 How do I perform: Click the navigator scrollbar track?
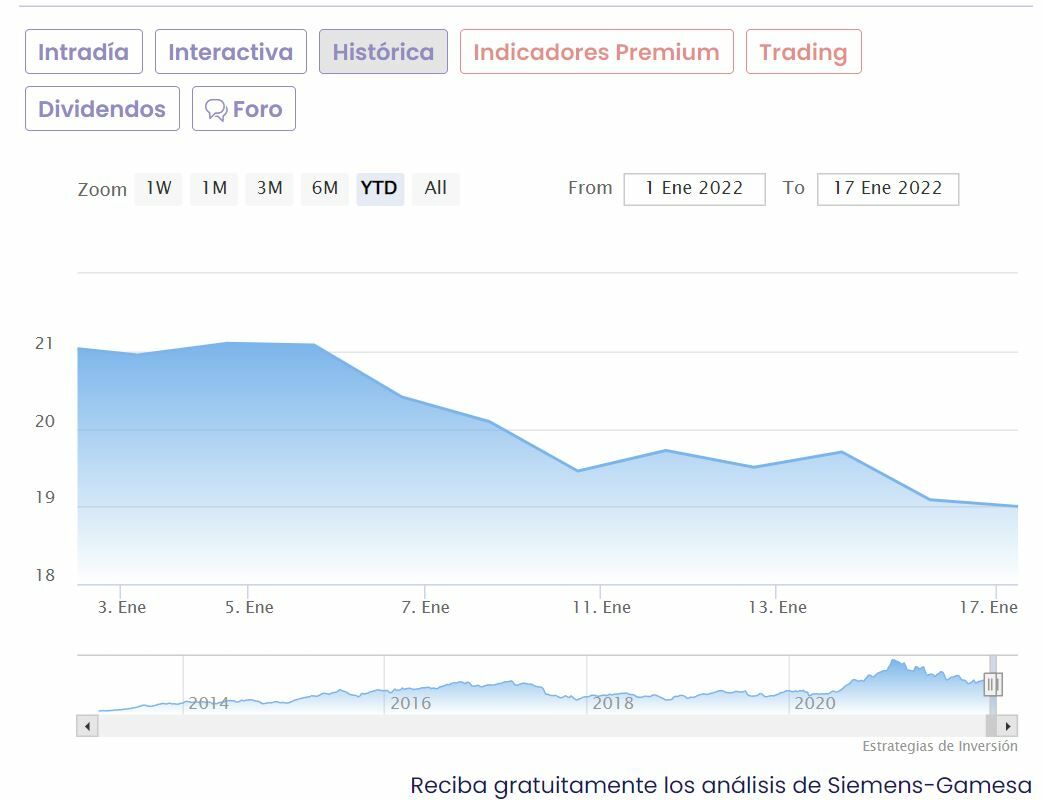pyautogui.click(x=542, y=726)
